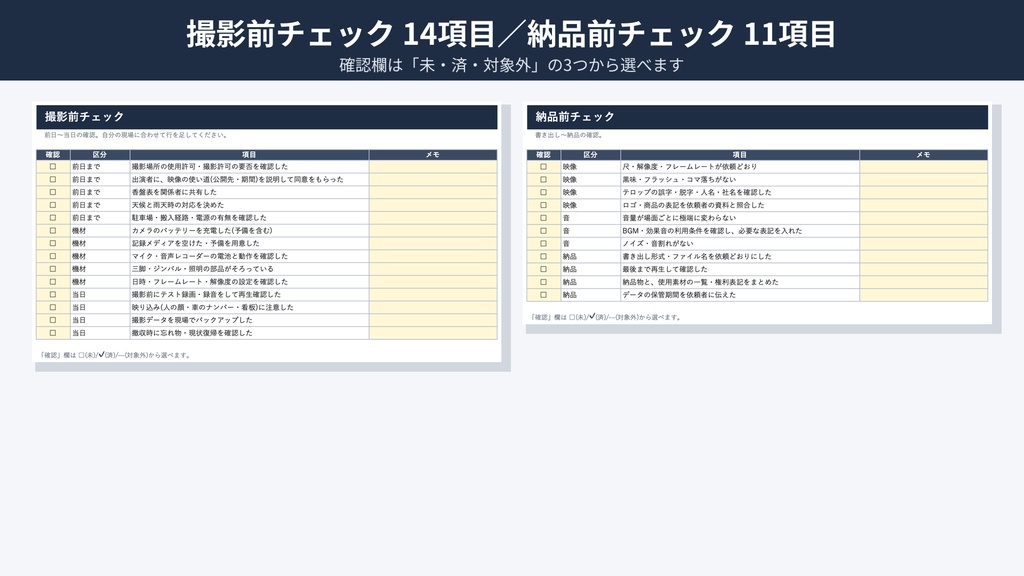Click item text BGM・効果音の利用条件を確認し、必要な表記を入れた
The width and height of the screenshot is (1024, 576).
(712, 231)
